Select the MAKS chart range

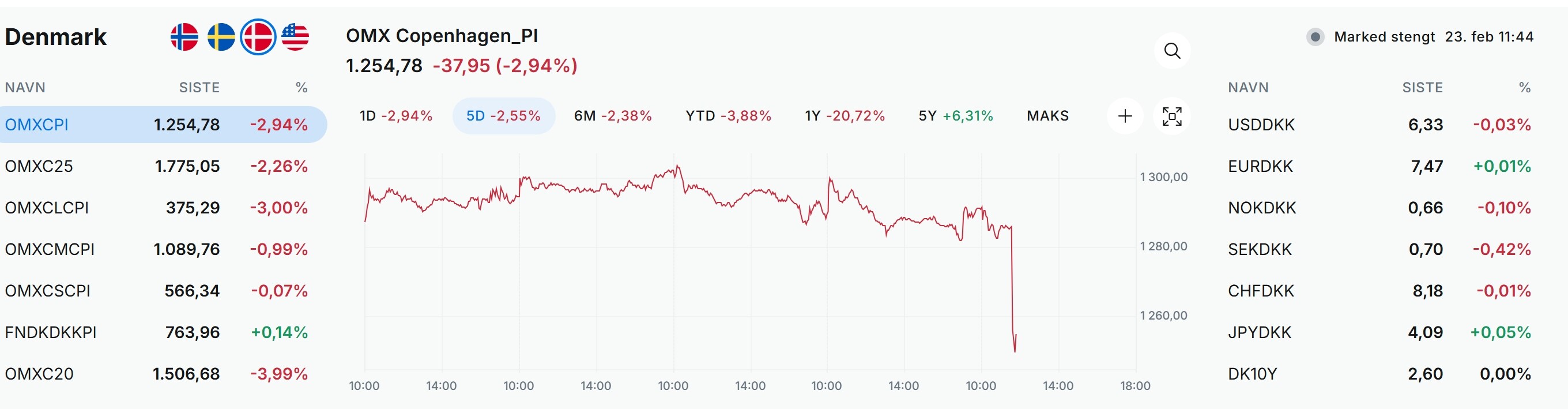pyautogui.click(x=1047, y=116)
